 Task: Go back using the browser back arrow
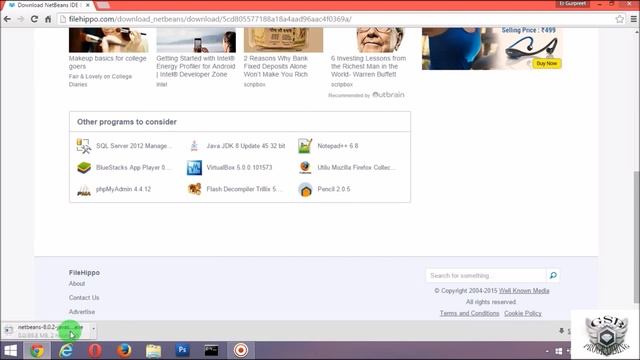coord(7,19)
